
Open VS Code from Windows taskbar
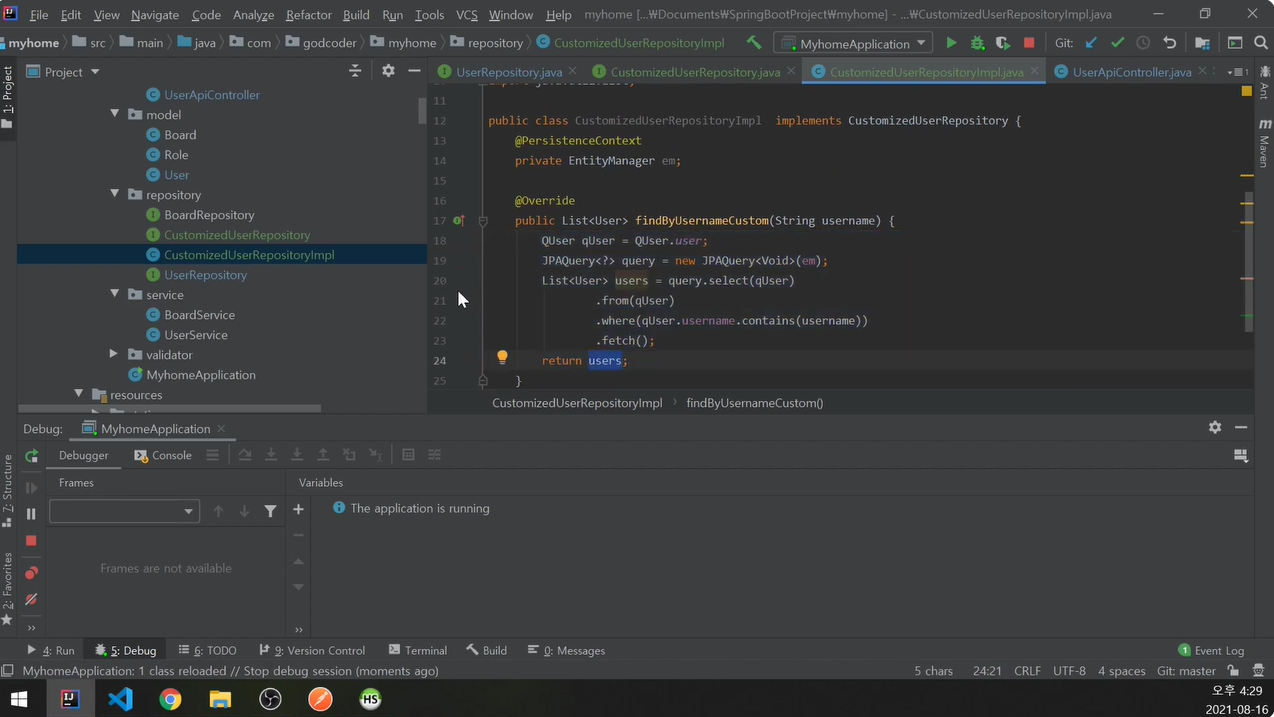[120, 699]
